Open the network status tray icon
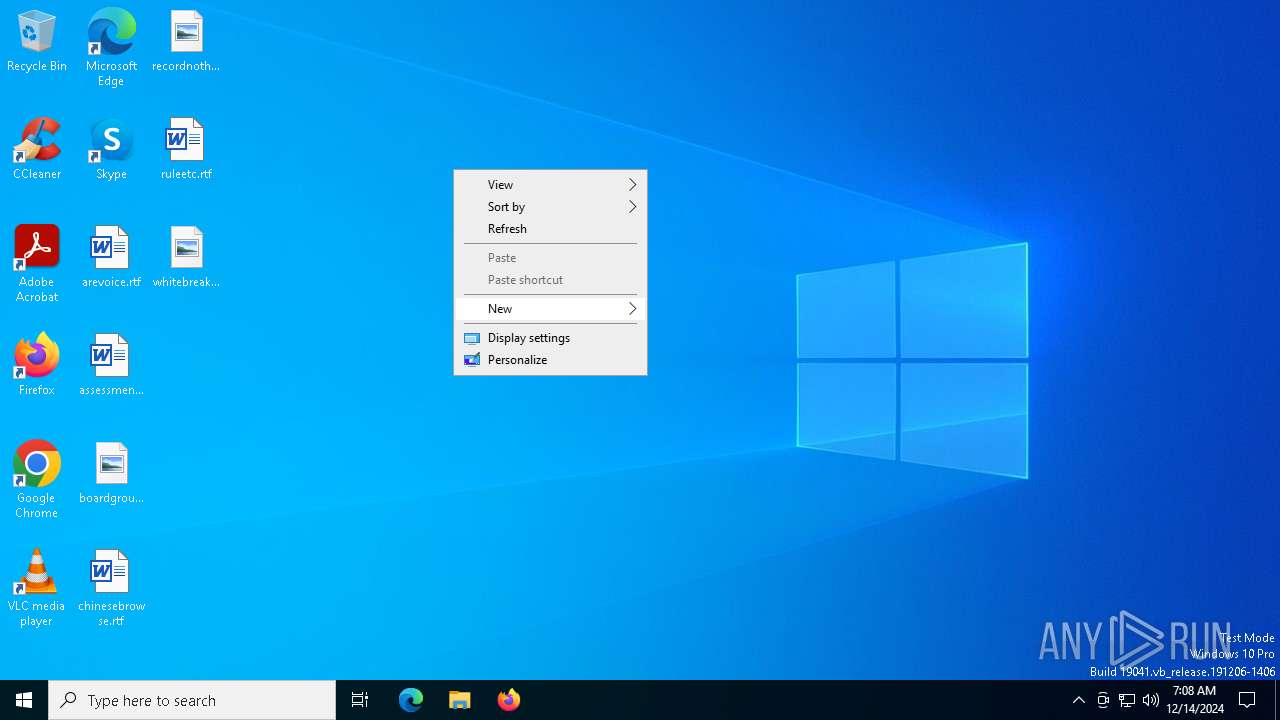 [x=1127, y=700]
